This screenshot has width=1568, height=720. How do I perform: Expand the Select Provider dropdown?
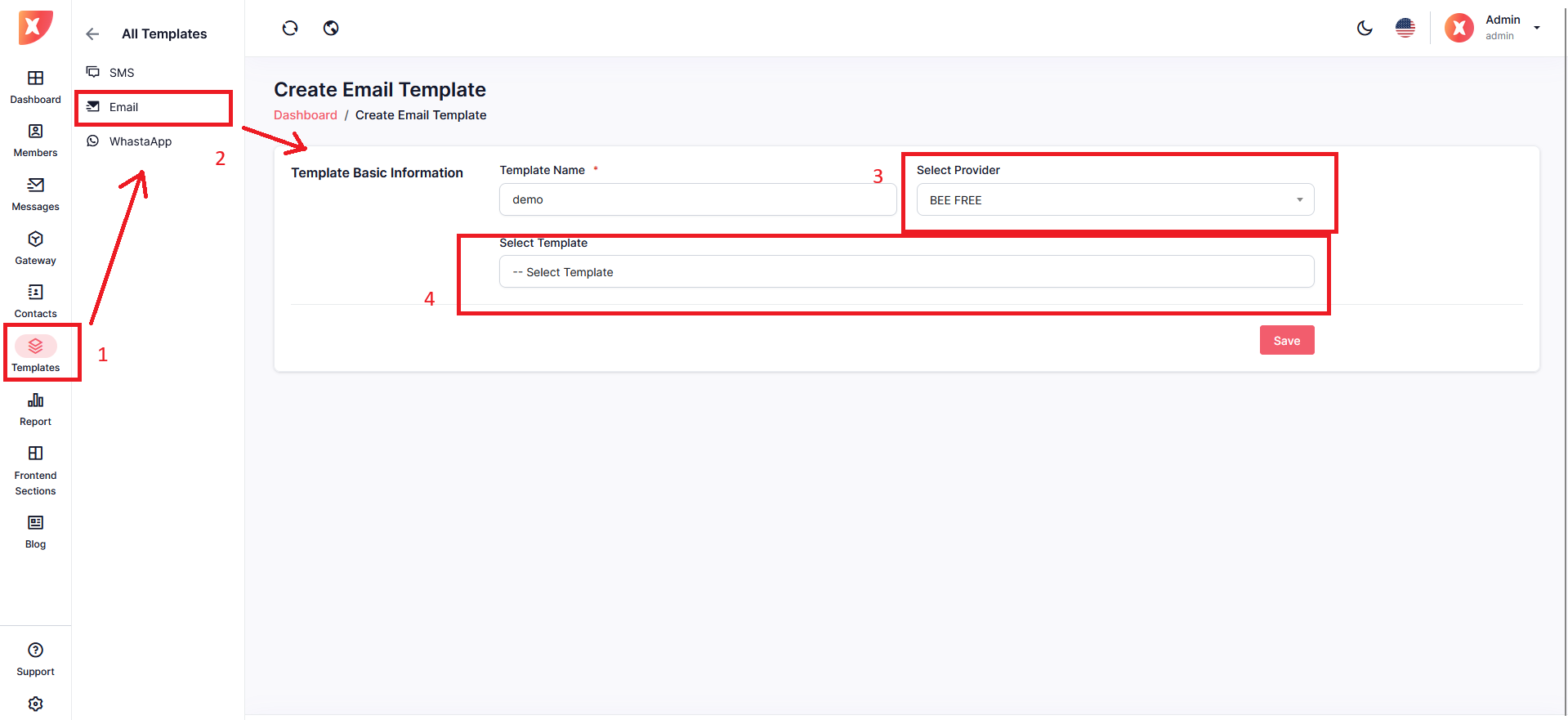click(1115, 200)
